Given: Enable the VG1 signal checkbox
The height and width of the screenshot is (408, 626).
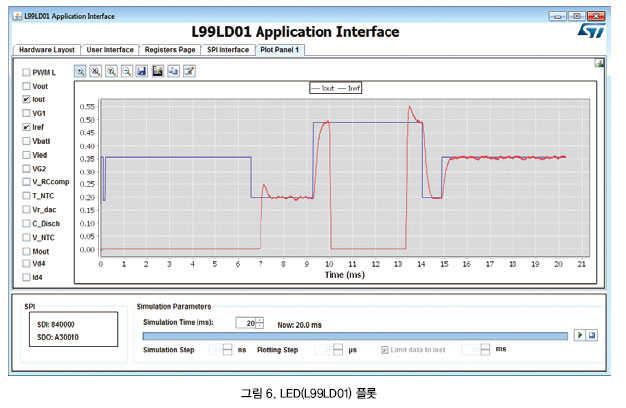Looking at the screenshot, I should [x=26, y=113].
